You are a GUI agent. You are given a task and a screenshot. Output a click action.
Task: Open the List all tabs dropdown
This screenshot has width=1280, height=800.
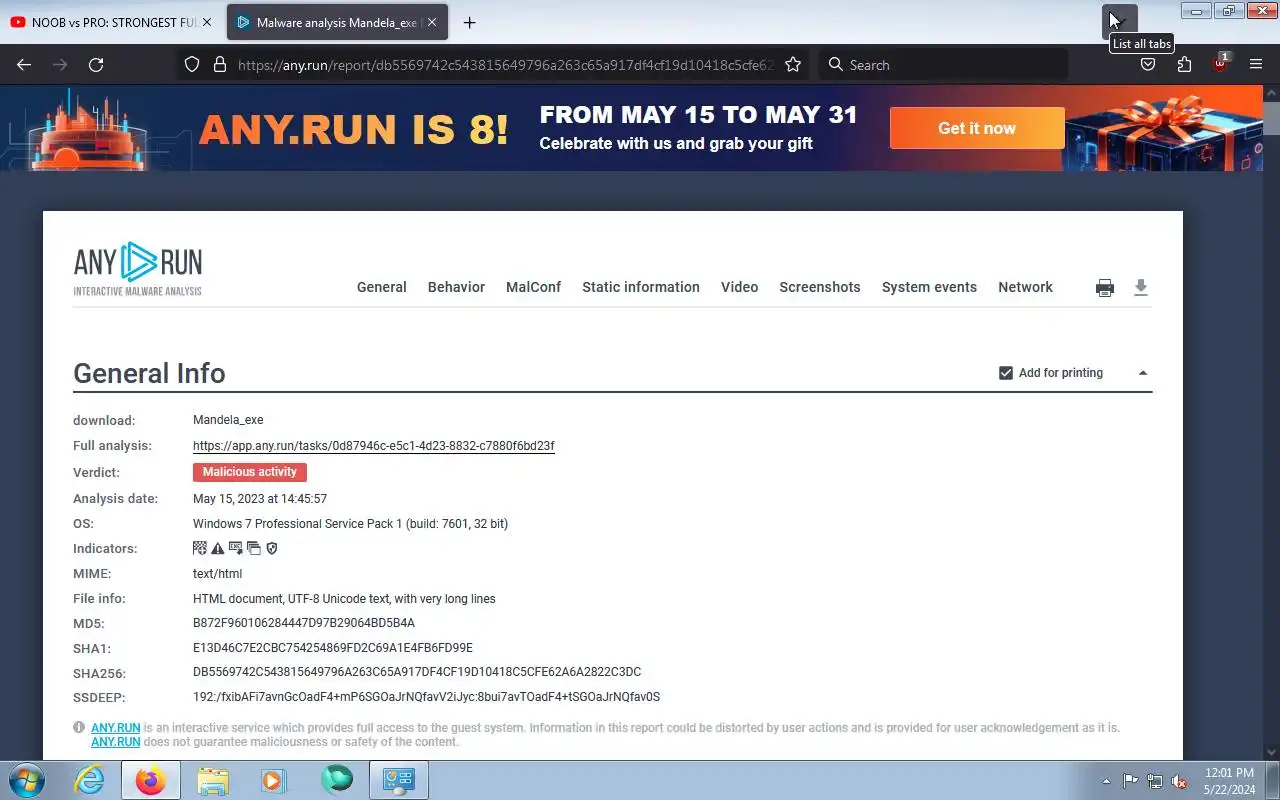click(1120, 20)
